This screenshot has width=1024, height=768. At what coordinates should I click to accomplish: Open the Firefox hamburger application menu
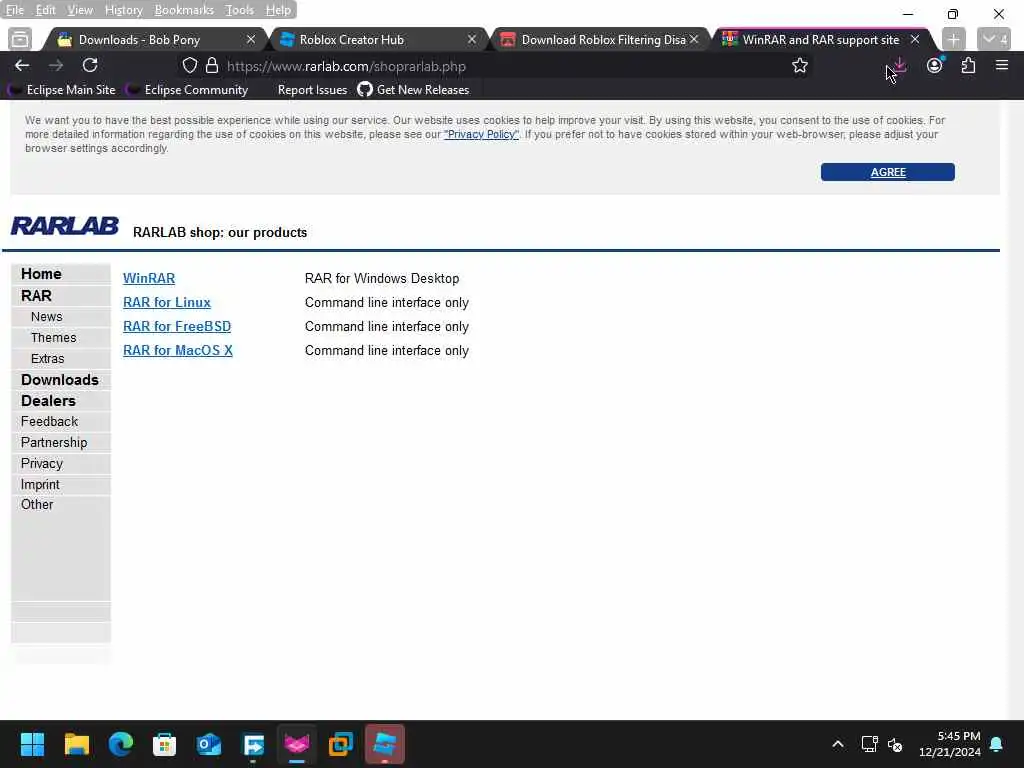(x=1002, y=65)
